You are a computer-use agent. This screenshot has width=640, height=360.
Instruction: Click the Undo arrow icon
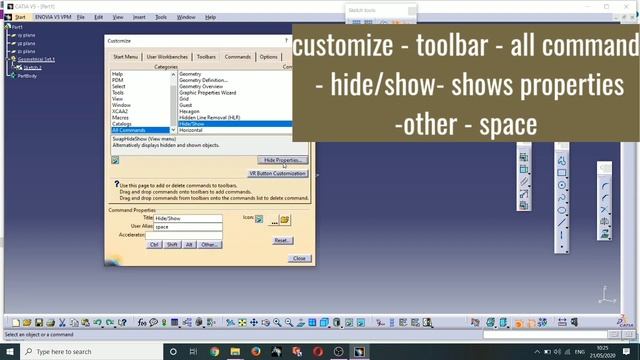click(97, 322)
